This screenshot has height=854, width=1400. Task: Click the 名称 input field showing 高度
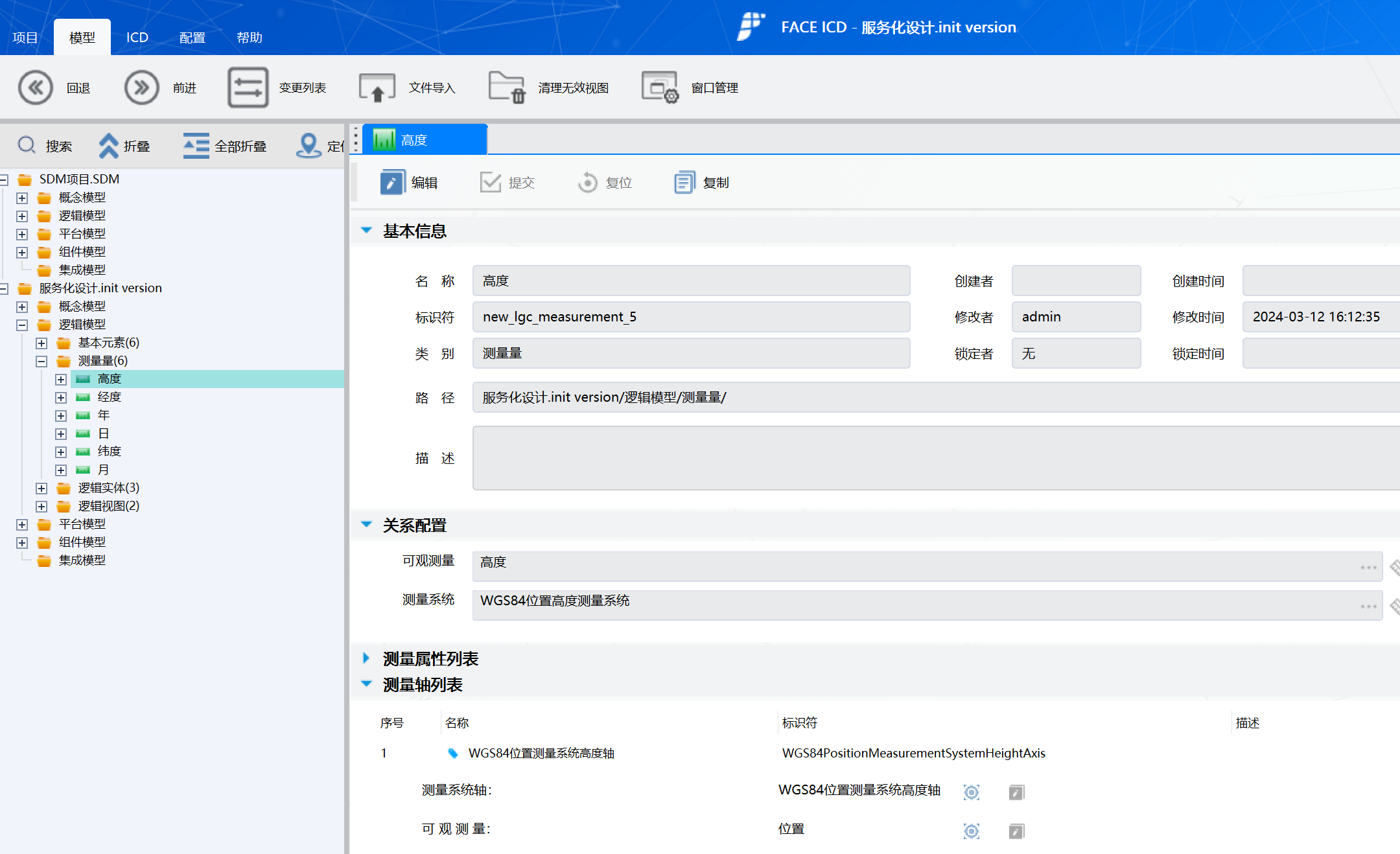point(692,281)
